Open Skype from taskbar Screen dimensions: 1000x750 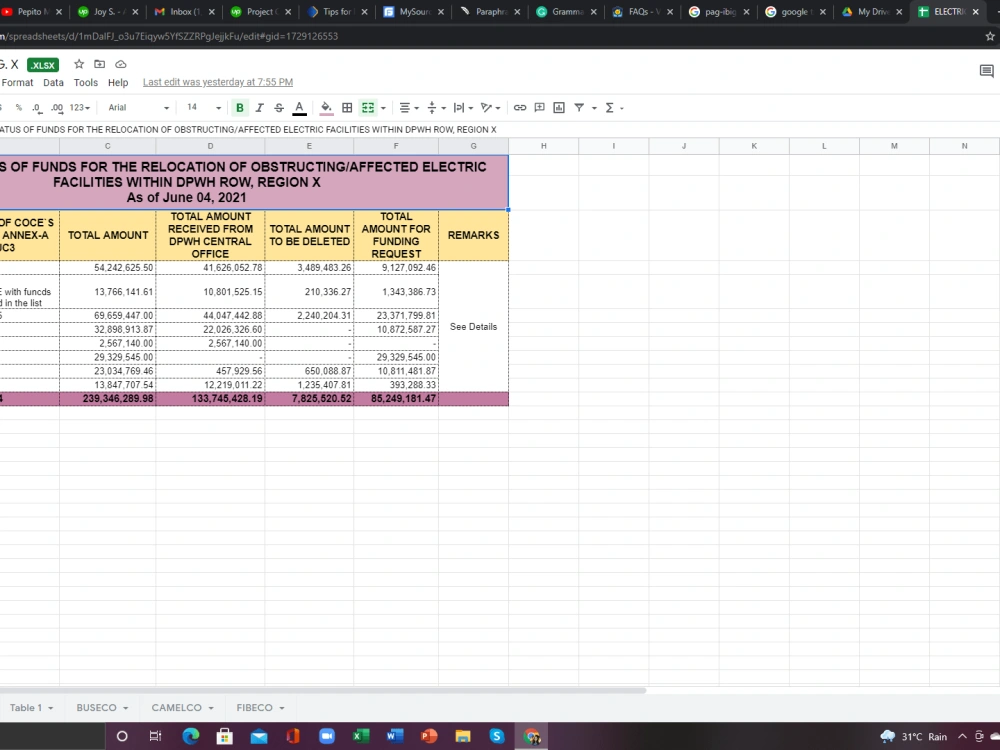pos(497,736)
